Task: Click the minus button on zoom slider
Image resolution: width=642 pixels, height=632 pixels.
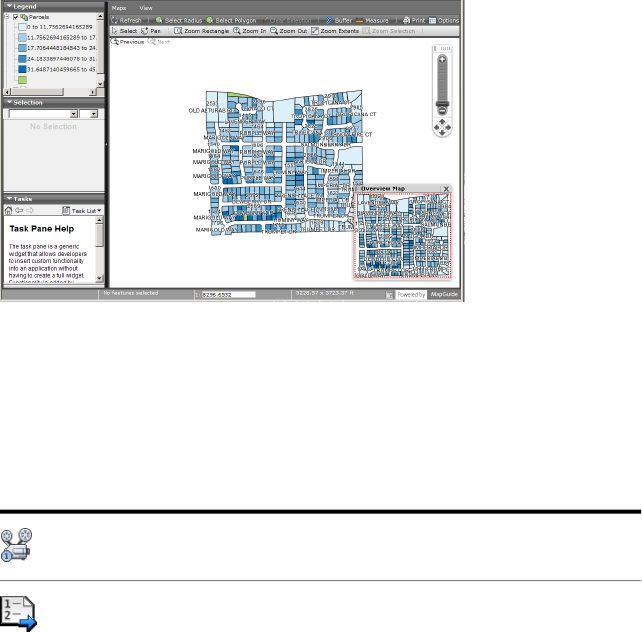Action: (x=442, y=111)
